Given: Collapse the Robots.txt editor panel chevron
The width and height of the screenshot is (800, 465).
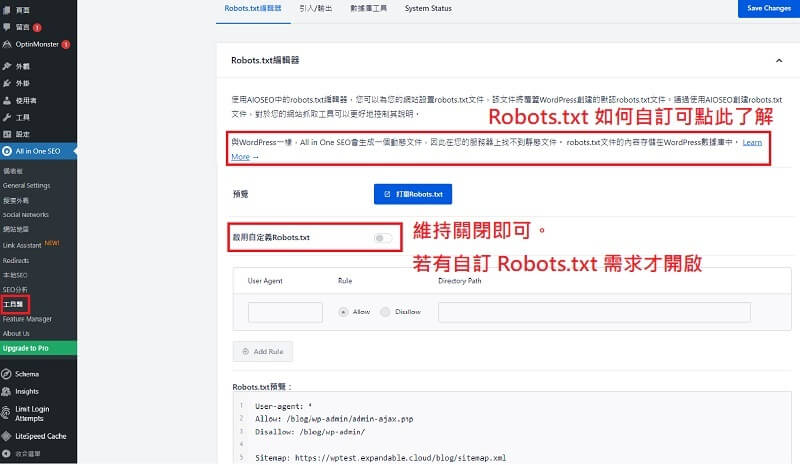Looking at the screenshot, I should coord(779,61).
